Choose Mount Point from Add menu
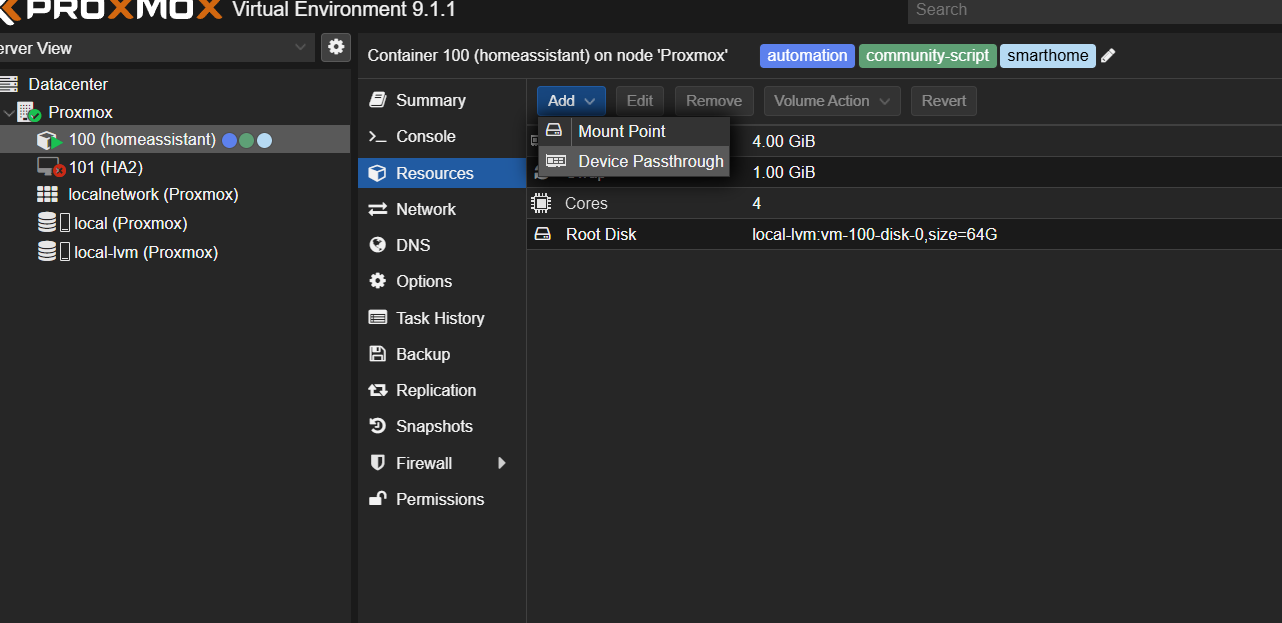Screen dimensions: 1282x623 tap(621, 131)
